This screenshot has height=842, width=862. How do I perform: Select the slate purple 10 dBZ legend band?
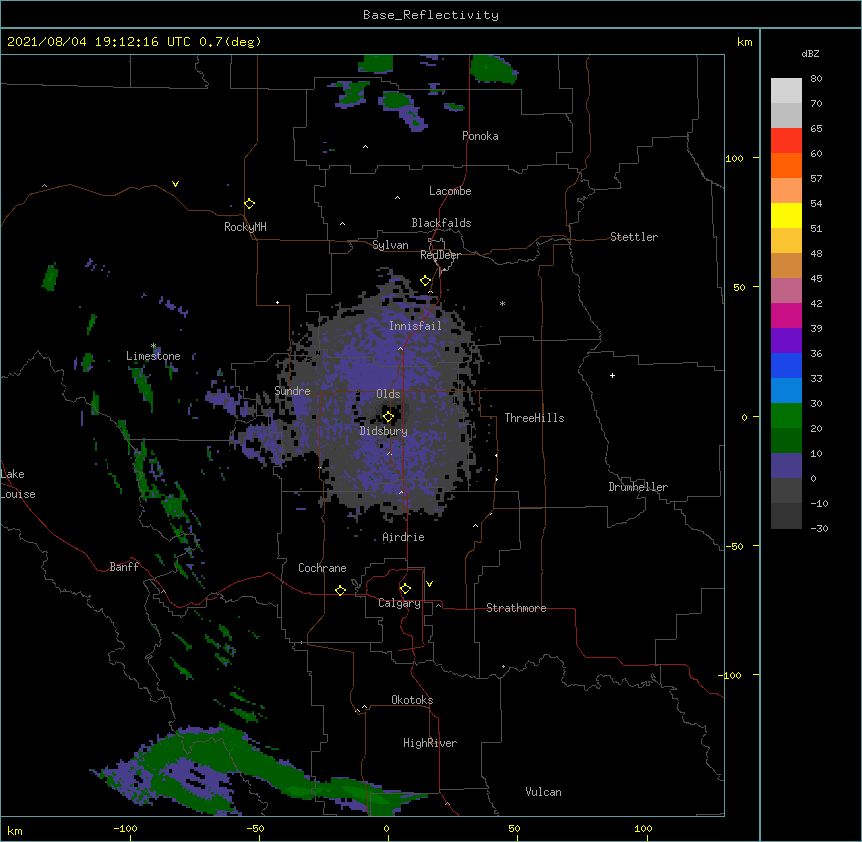click(x=786, y=466)
